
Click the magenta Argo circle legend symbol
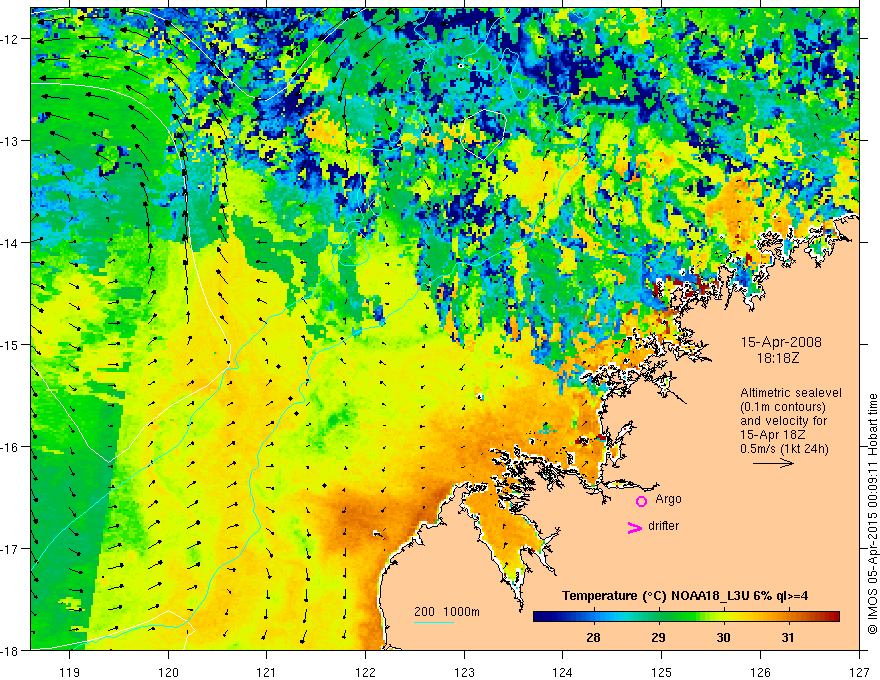(x=641, y=501)
